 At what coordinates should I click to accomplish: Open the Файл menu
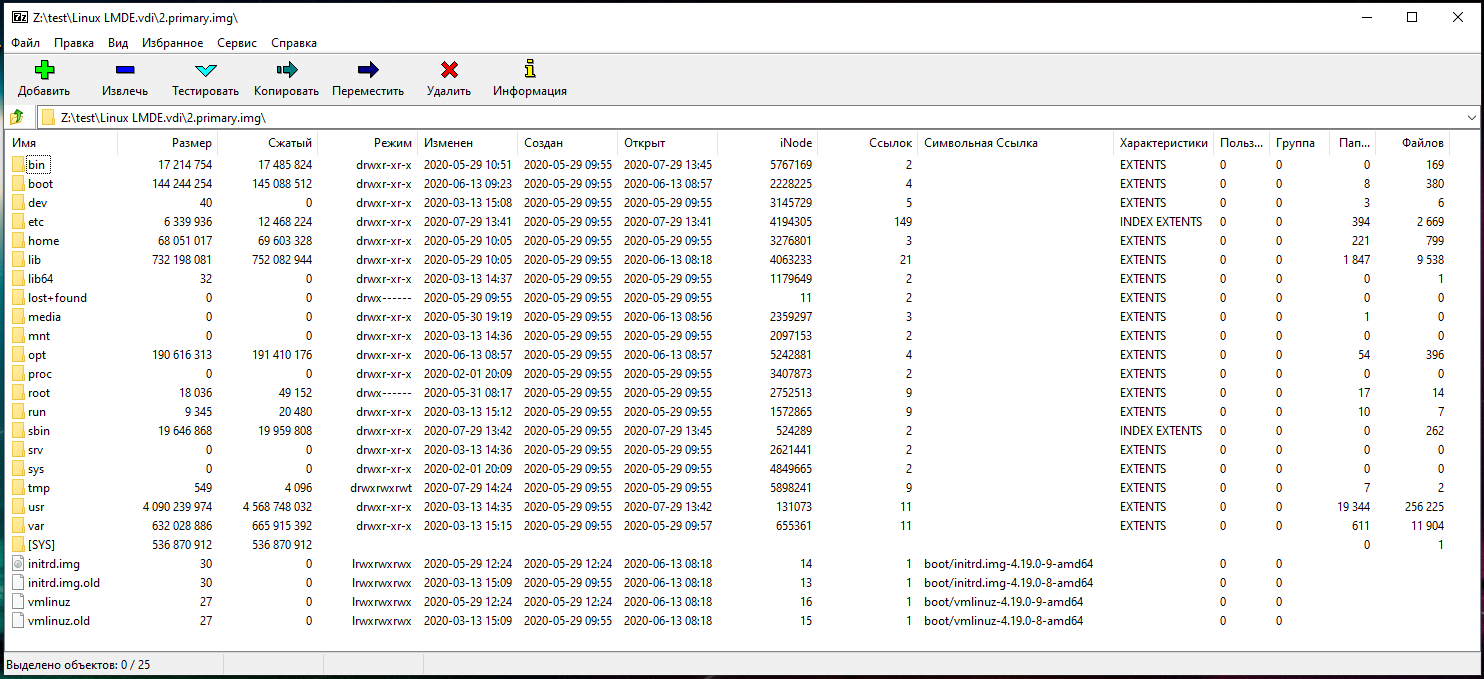click(26, 43)
